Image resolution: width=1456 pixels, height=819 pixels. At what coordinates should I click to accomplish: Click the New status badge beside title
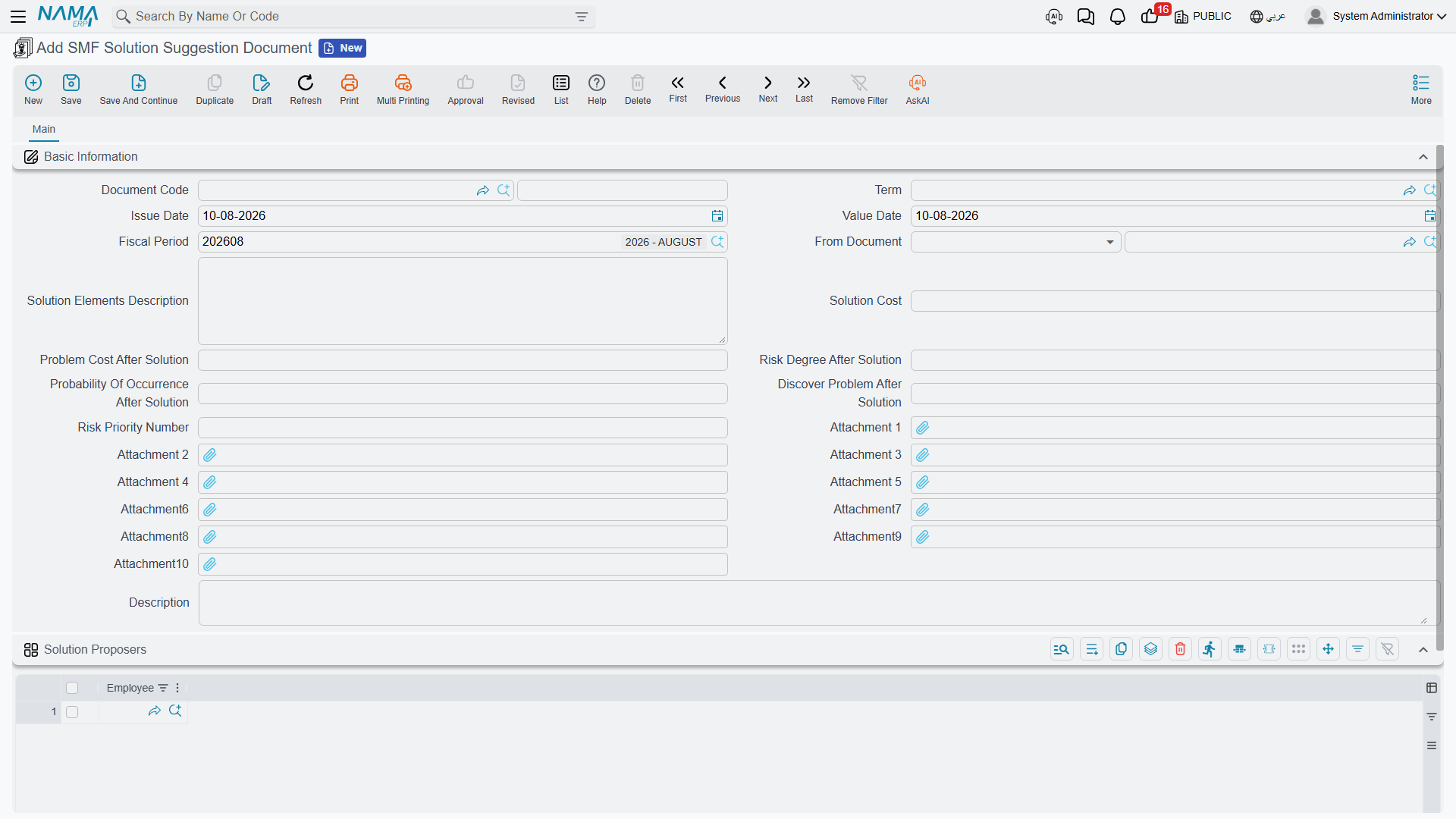coord(342,49)
